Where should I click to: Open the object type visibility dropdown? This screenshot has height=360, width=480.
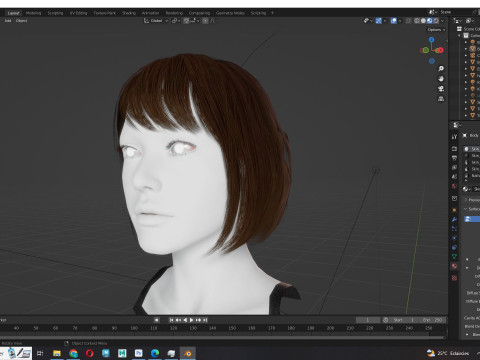pos(368,21)
